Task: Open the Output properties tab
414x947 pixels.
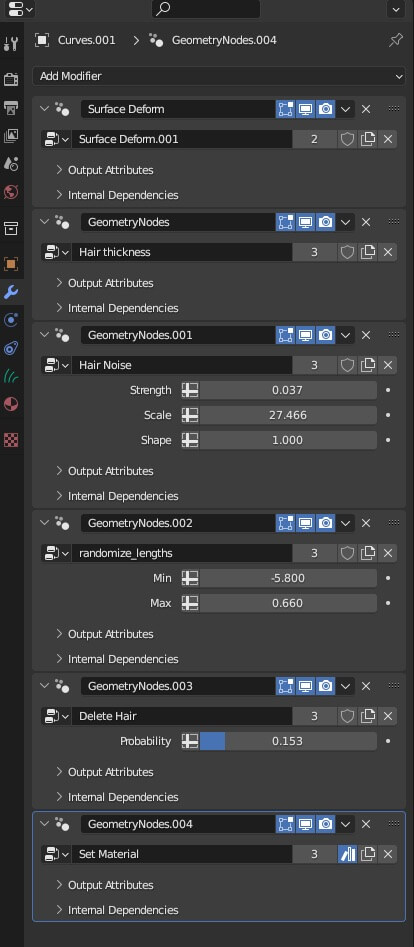Action: click(11, 108)
